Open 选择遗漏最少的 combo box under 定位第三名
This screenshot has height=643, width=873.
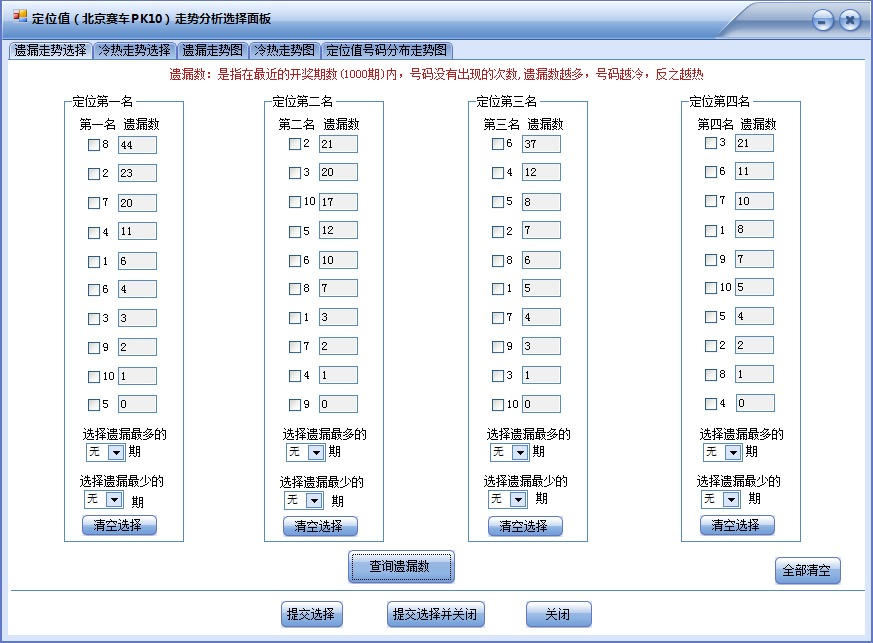(x=510, y=499)
